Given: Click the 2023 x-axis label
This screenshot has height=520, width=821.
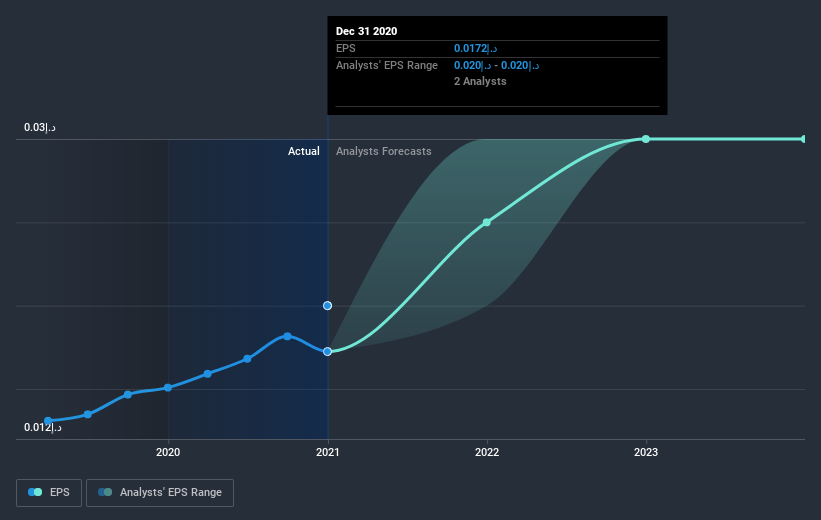Looking at the screenshot, I should click(x=646, y=452).
